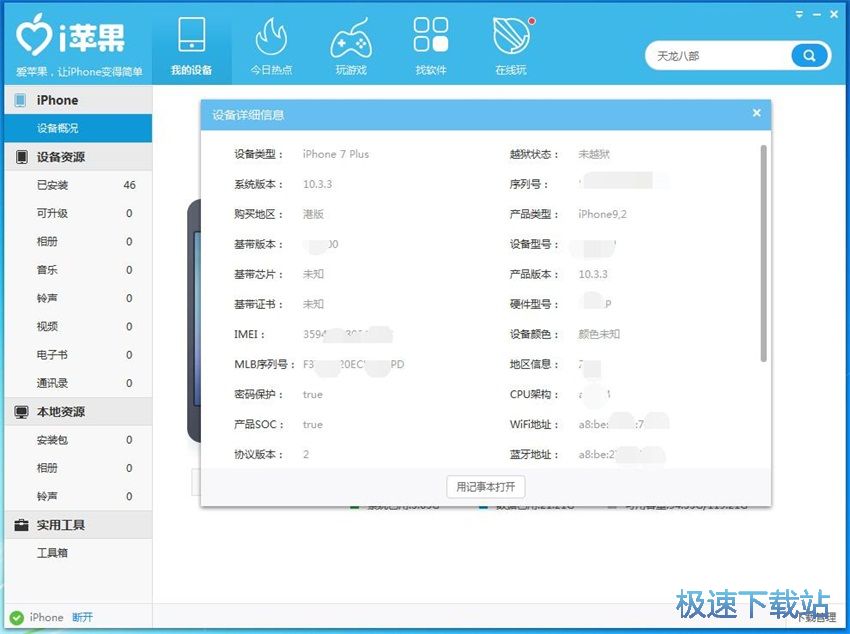The width and height of the screenshot is (850, 634).
Task: Click the 用记事本打开 button
Action: 486,487
